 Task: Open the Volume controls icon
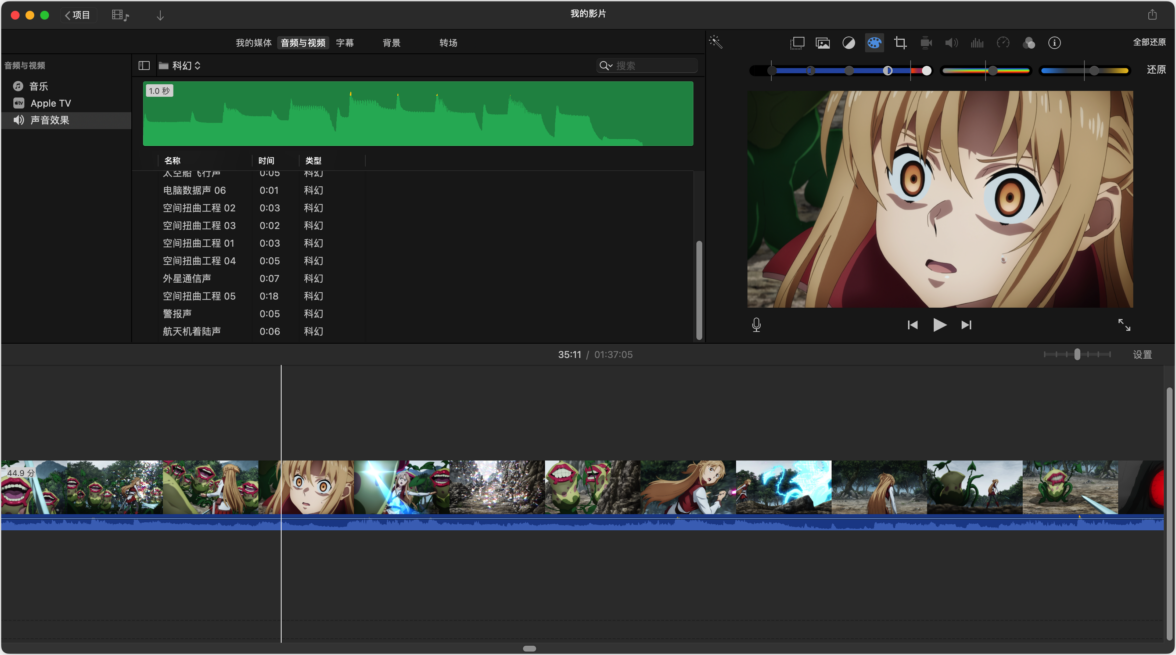coord(951,43)
